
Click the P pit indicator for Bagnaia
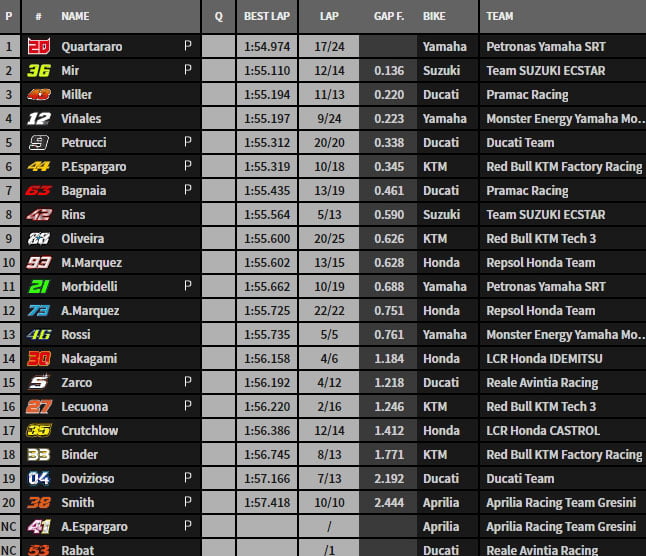(x=187, y=190)
